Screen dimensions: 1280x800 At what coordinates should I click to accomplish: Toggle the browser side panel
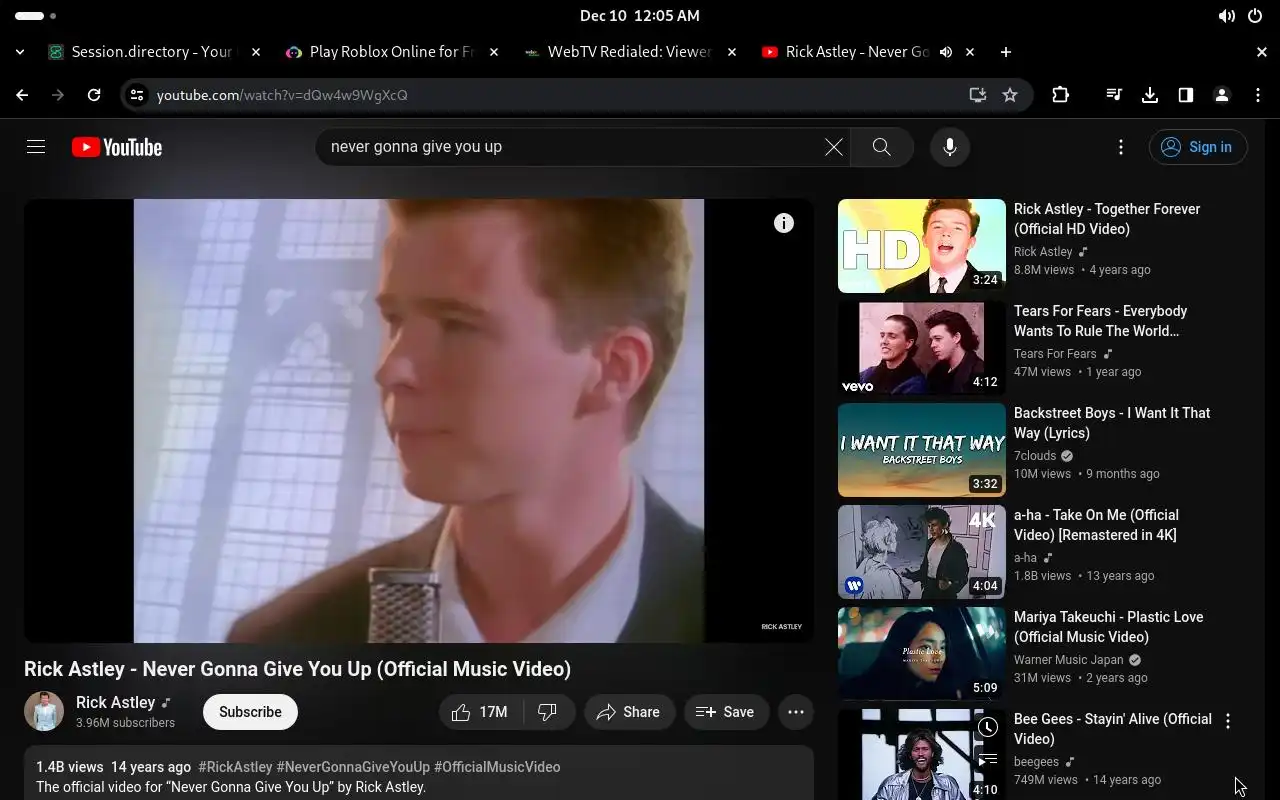(x=1186, y=95)
